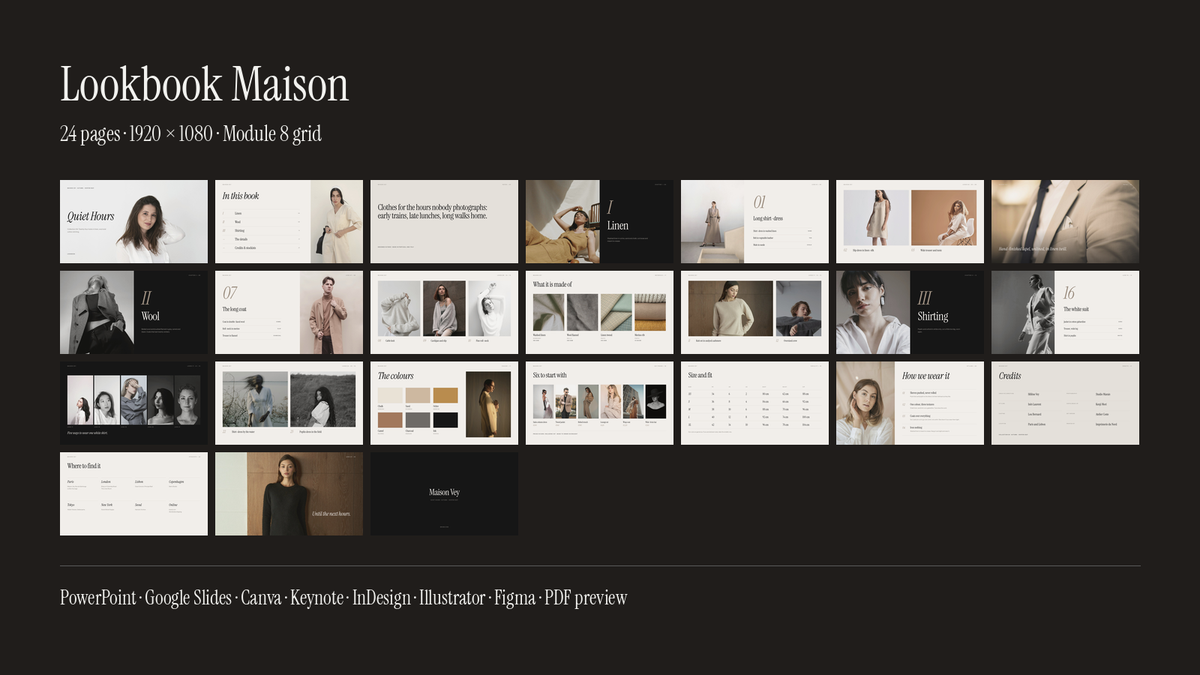Open "The colours" palette slide
The image size is (1200, 675).
coord(444,403)
